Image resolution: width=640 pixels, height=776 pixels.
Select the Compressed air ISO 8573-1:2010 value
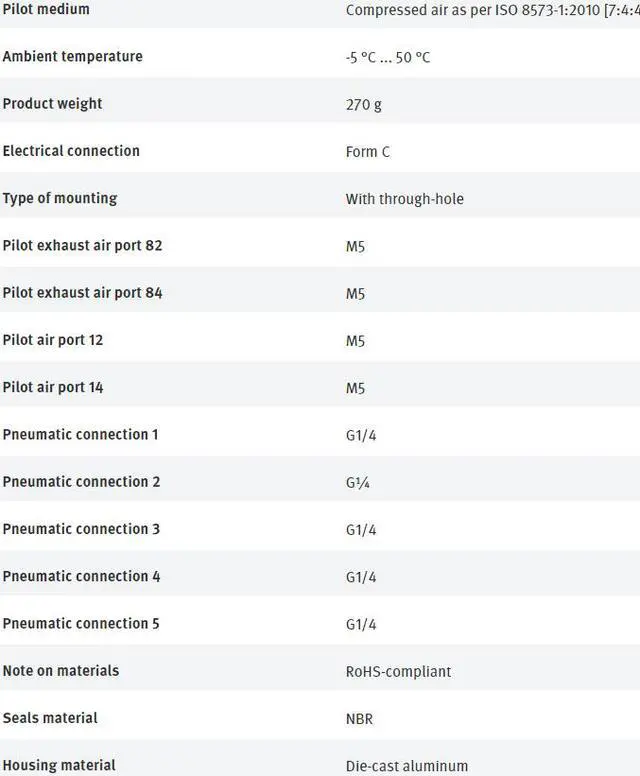click(x=492, y=10)
